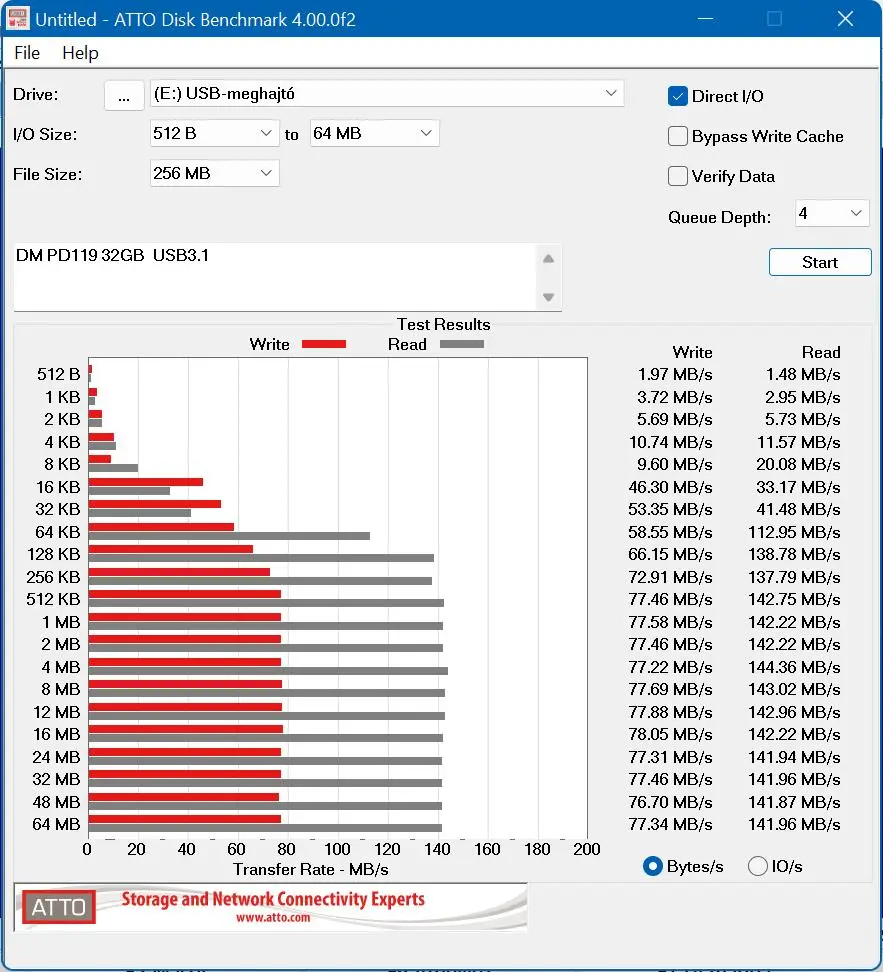The height and width of the screenshot is (972, 883).
Task: Click the 53.35 MB/s write value
Action: pos(670,510)
